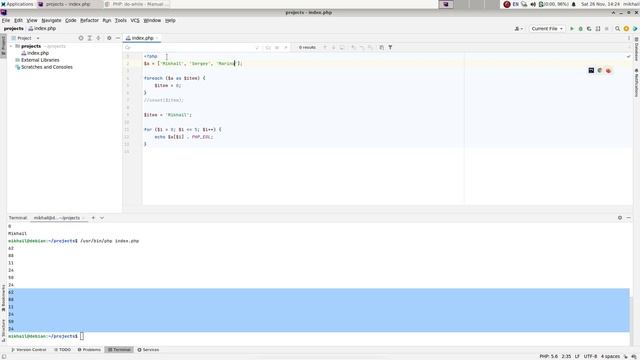Toggle Terminal tool window button
640x360 pixels.
point(119,350)
